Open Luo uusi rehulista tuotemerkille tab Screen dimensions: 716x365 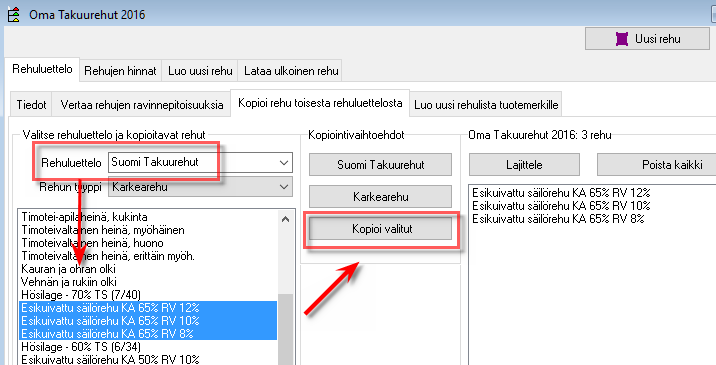coord(486,105)
